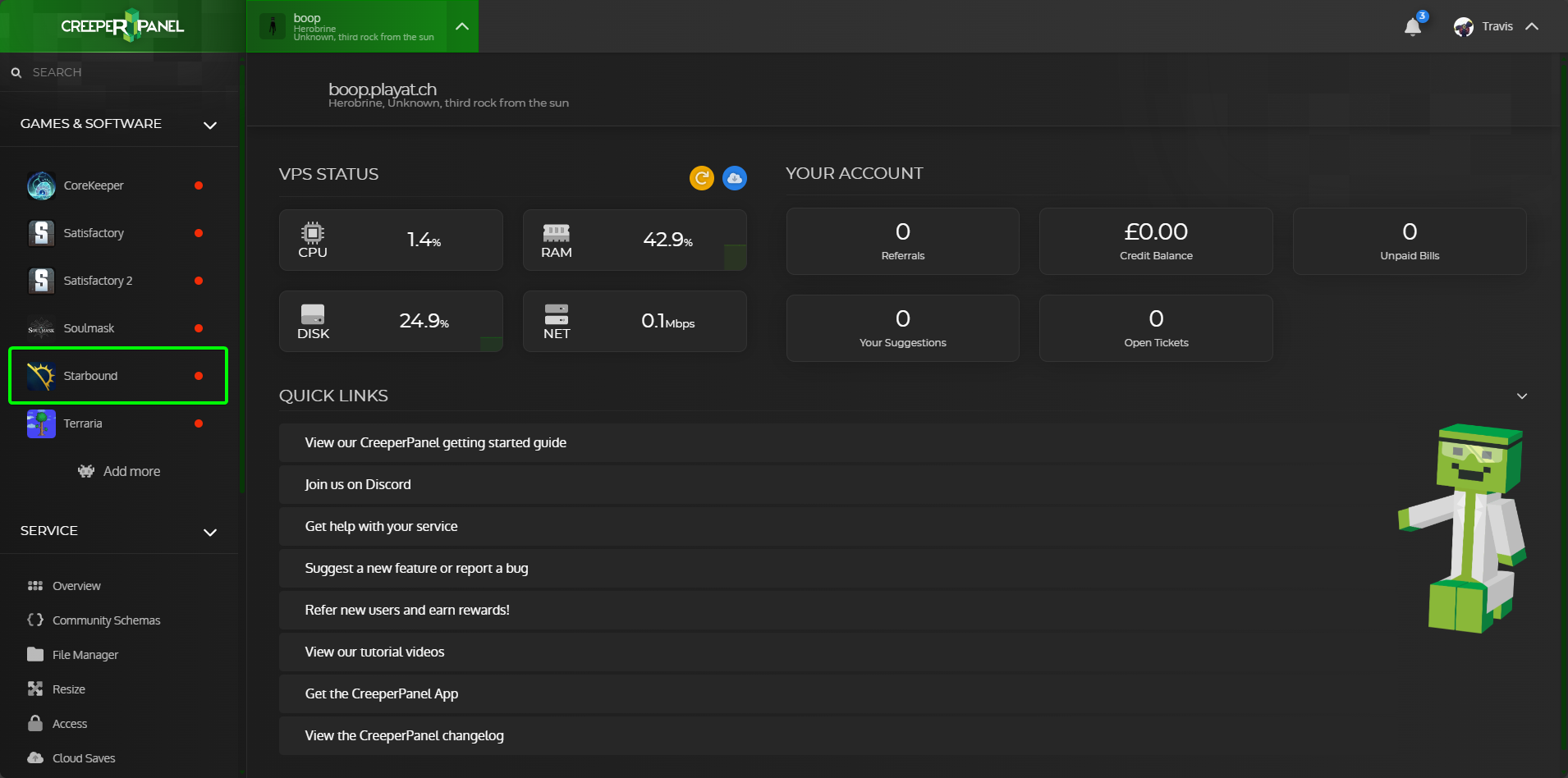Open the Terraria server icon

point(41,423)
